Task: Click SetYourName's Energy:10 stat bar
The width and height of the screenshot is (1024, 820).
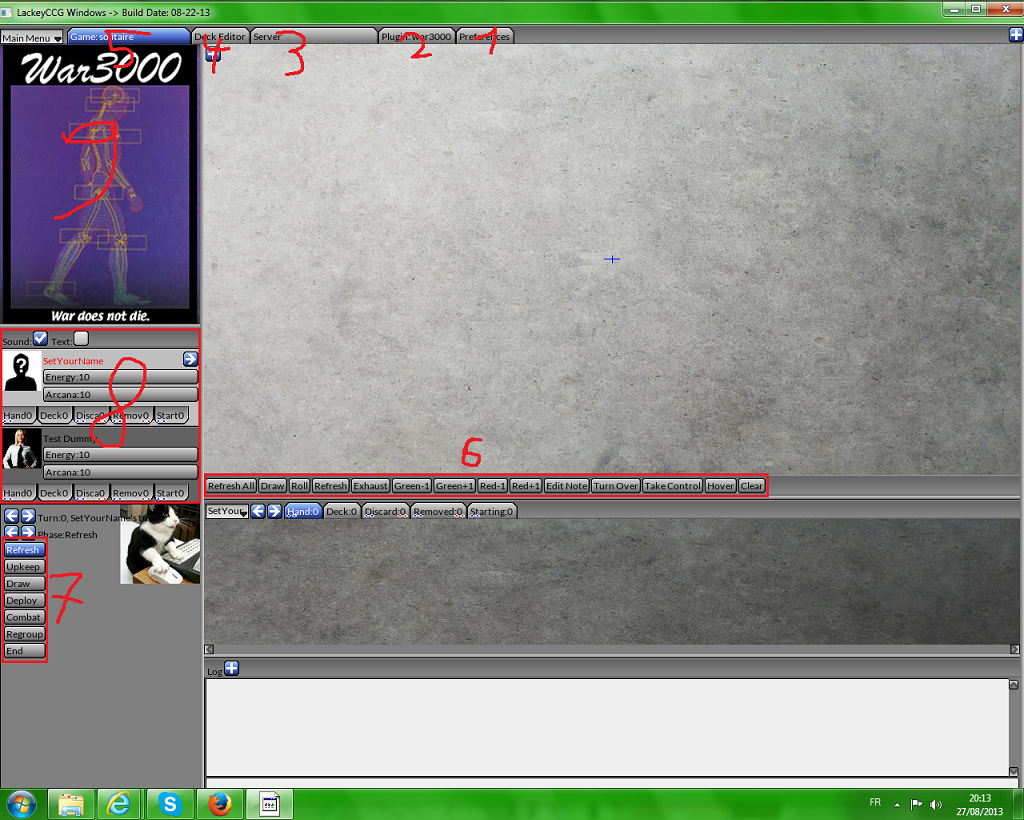Action: tap(120, 377)
